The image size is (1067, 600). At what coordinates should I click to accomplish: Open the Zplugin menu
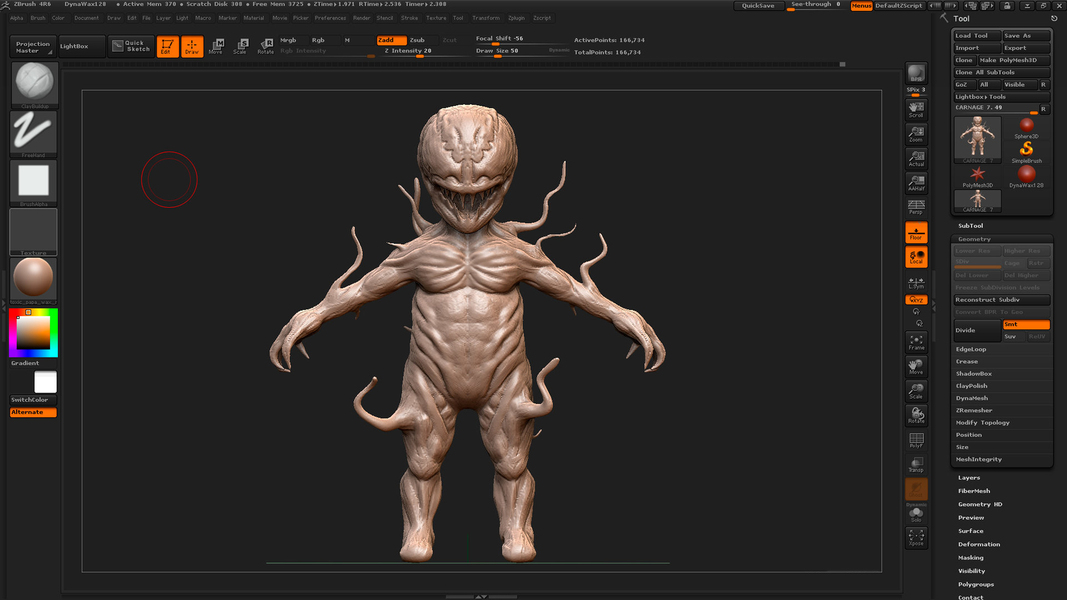[516, 18]
